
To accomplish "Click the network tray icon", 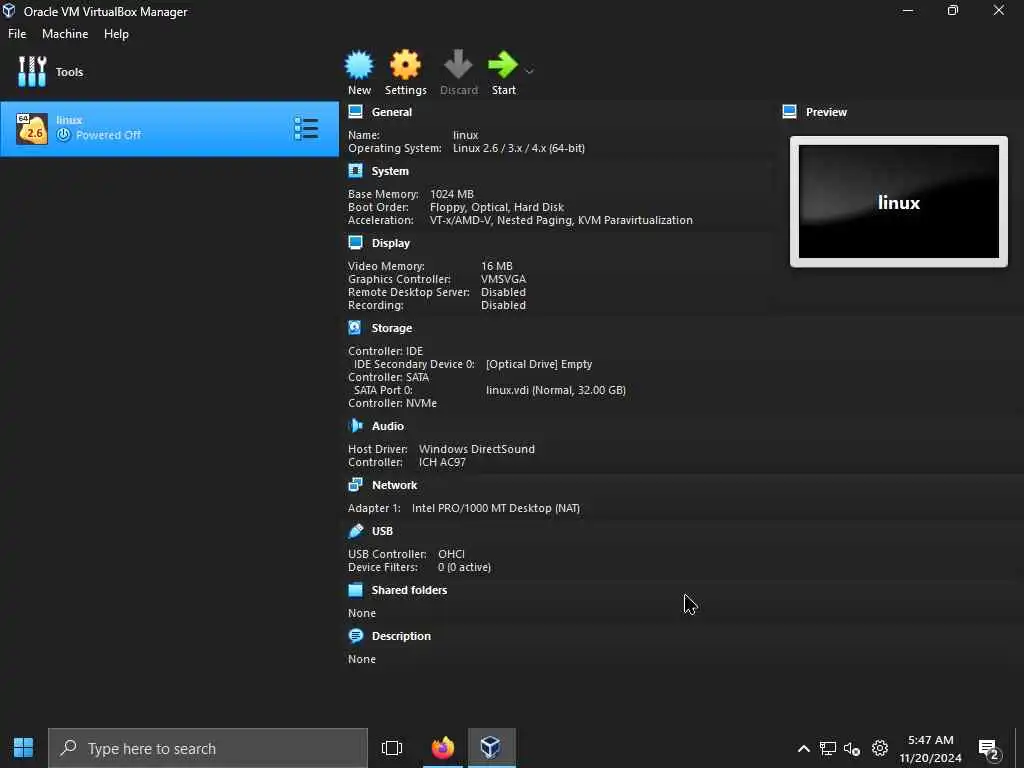I will pos(827,748).
